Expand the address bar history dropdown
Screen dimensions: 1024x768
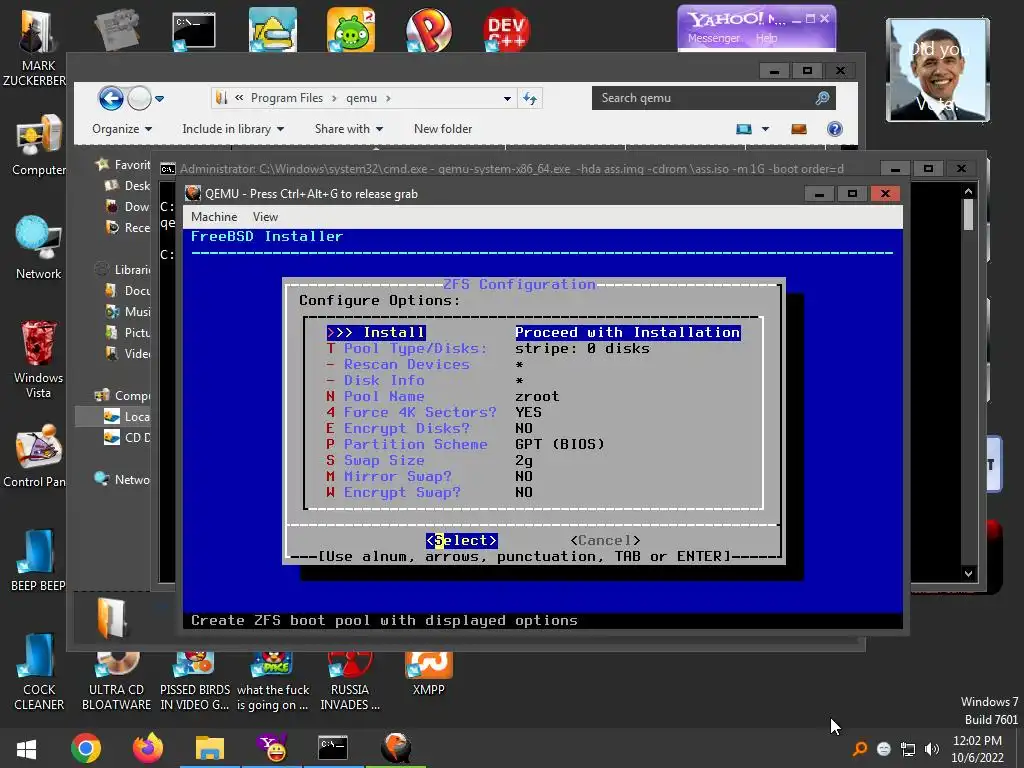pyautogui.click(x=507, y=99)
